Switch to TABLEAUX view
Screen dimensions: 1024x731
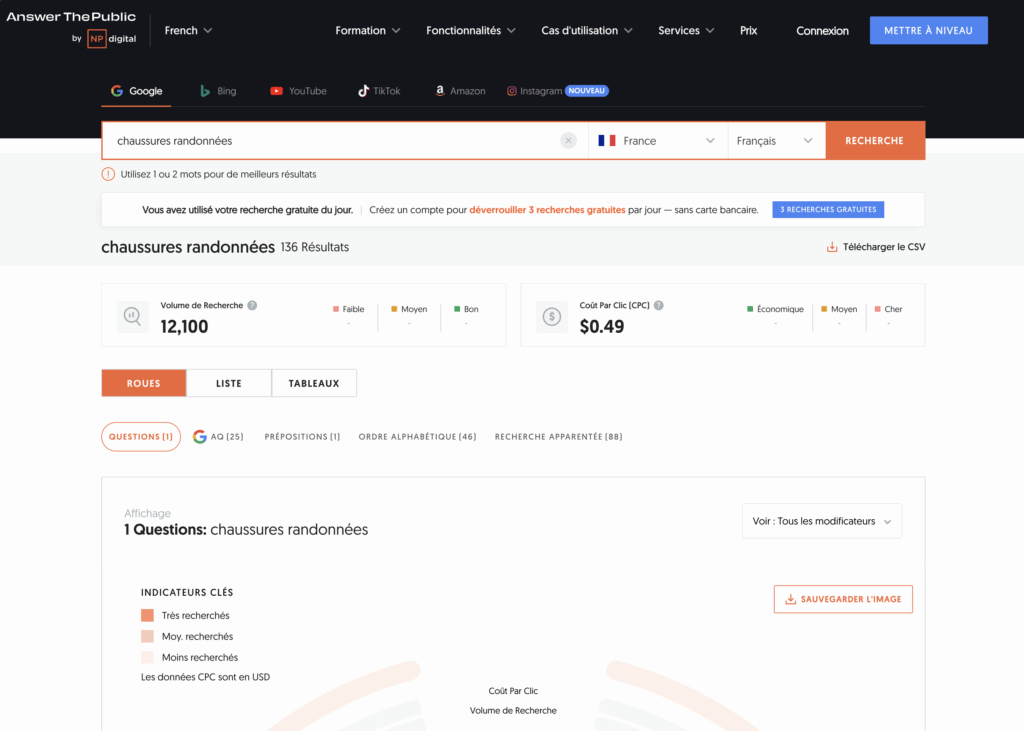(x=314, y=383)
